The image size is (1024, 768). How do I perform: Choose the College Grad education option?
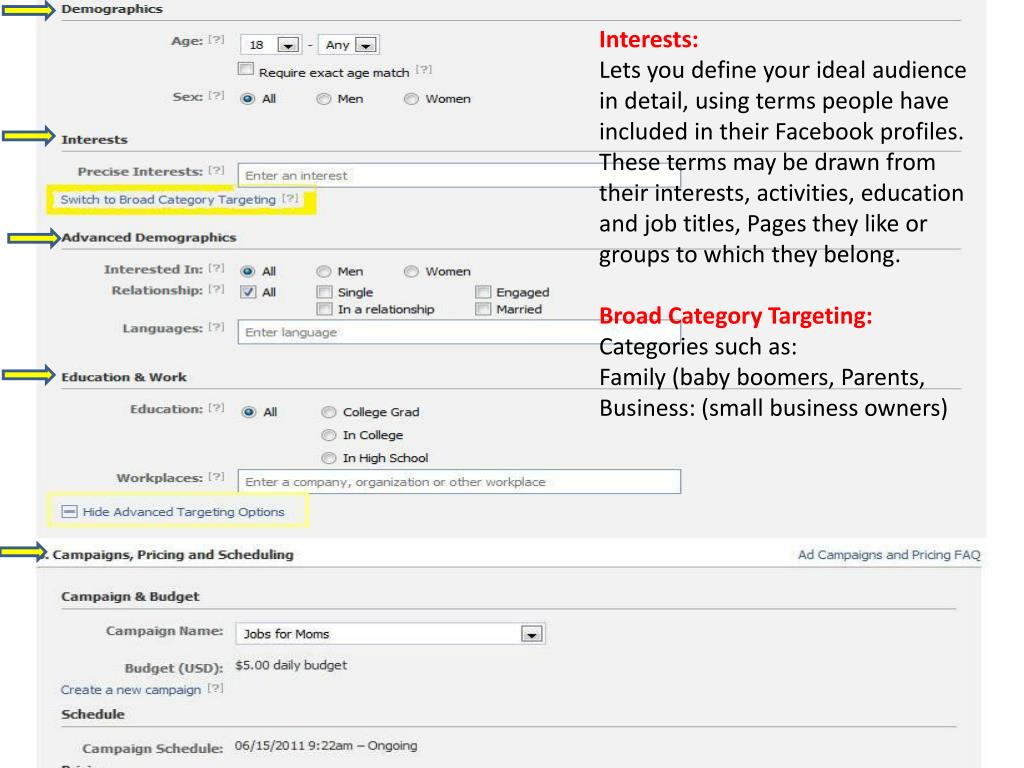pyautogui.click(x=328, y=412)
